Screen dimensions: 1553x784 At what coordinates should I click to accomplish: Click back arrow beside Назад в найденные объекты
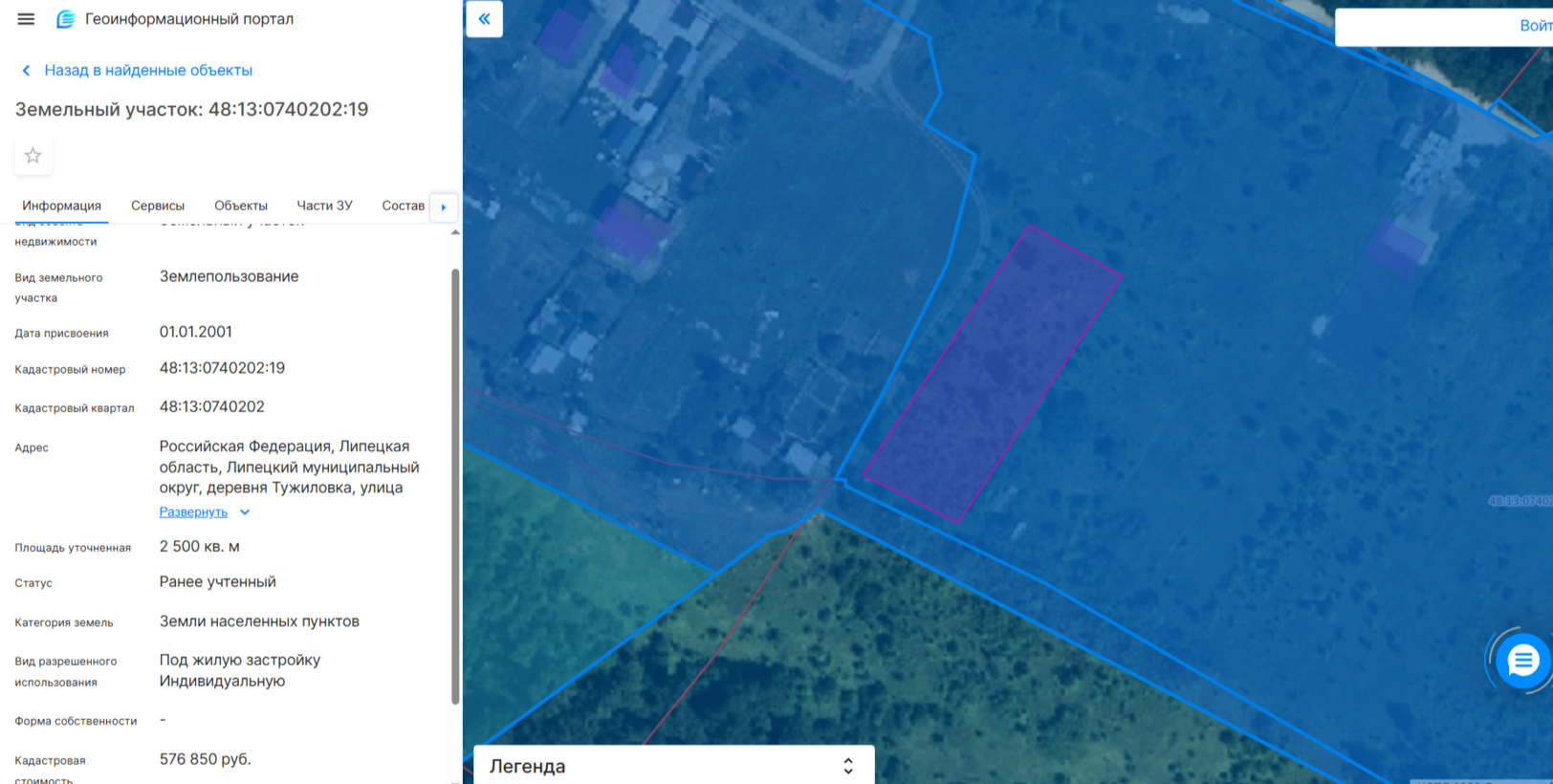tap(27, 71)
